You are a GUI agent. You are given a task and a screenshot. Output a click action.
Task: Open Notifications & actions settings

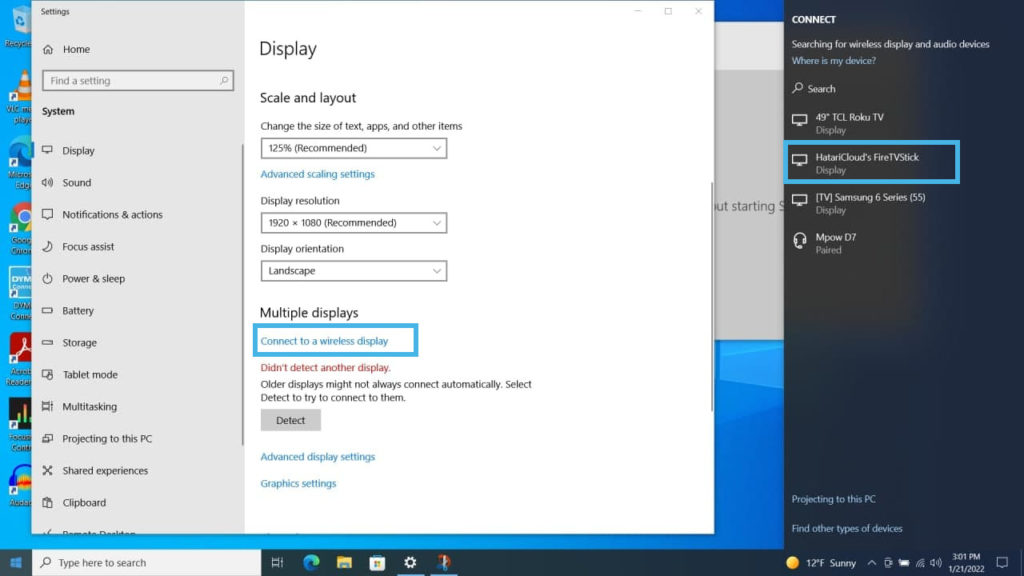pos(112,214)
